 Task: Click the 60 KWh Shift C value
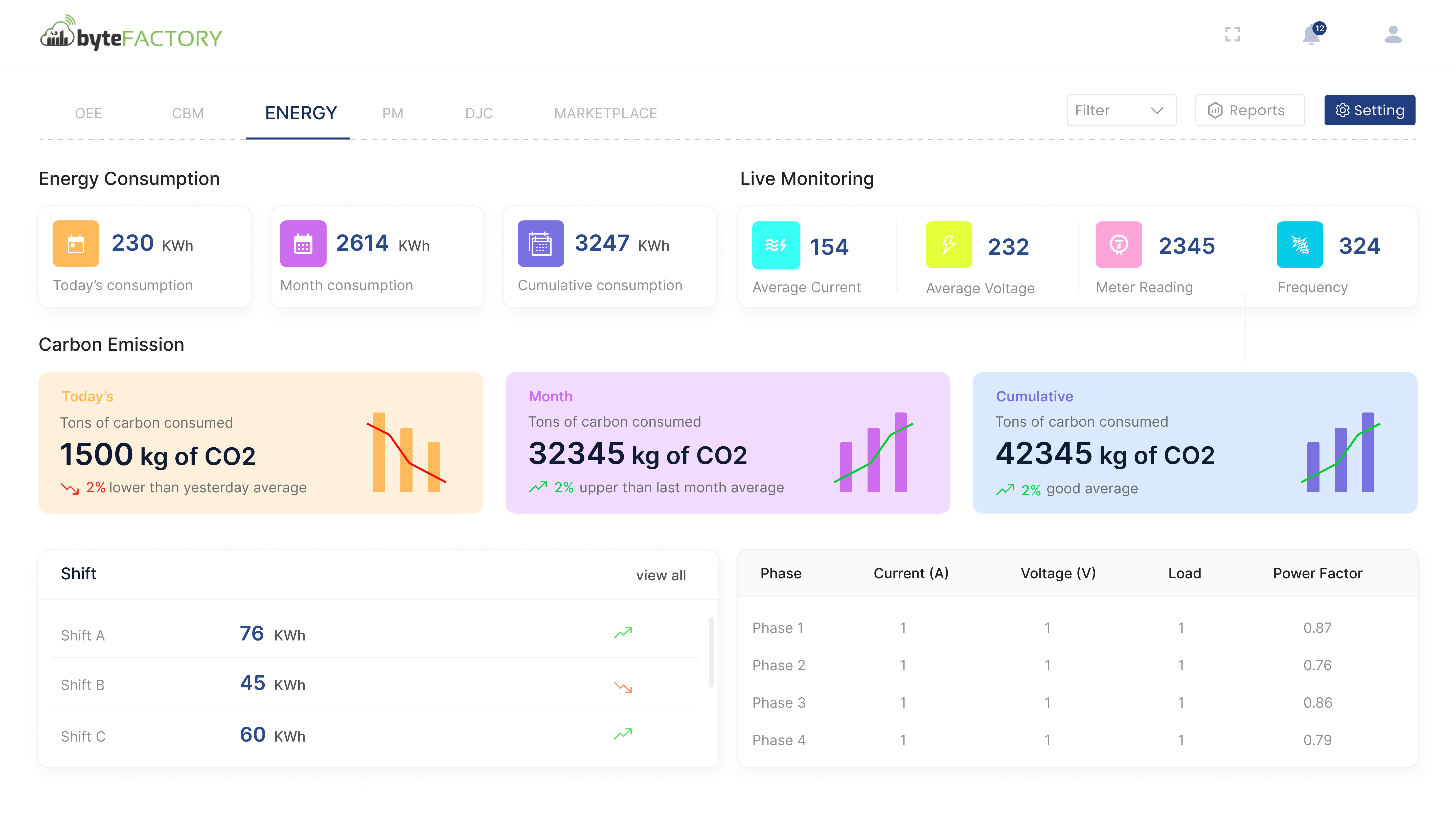coord(272,735)
